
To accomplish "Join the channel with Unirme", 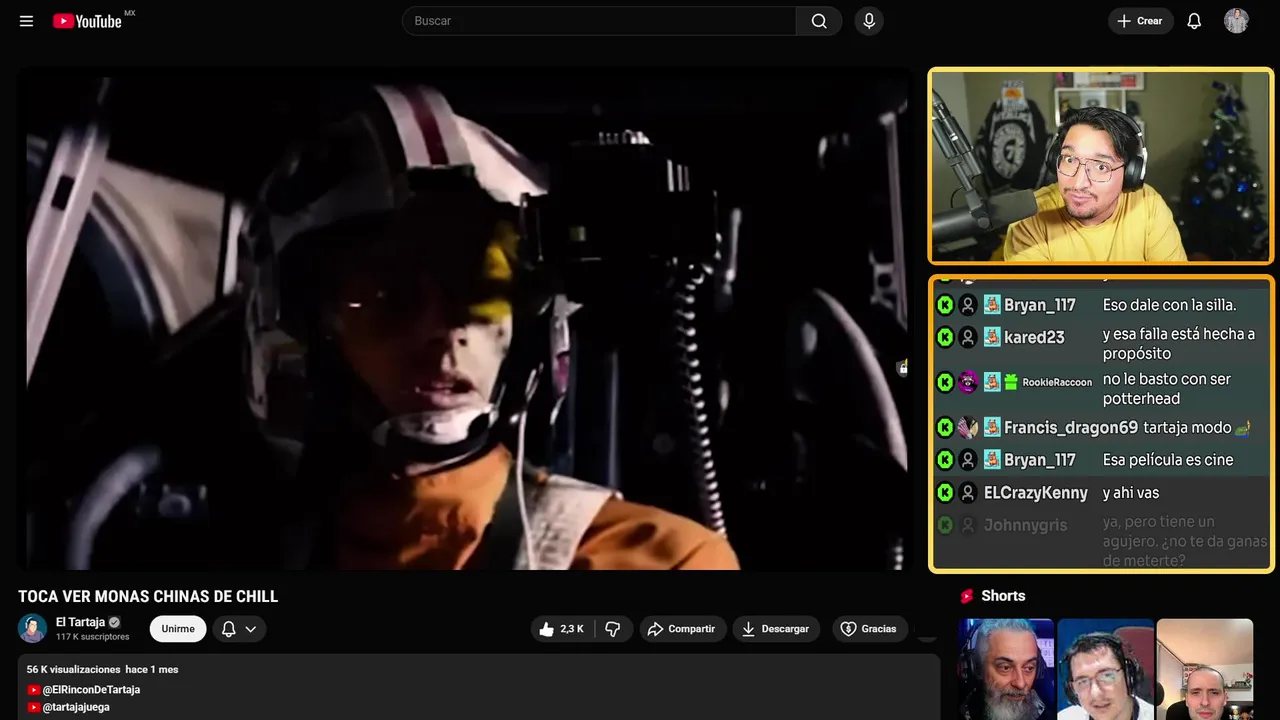I will pyautogui.click(x=178, y=629).
